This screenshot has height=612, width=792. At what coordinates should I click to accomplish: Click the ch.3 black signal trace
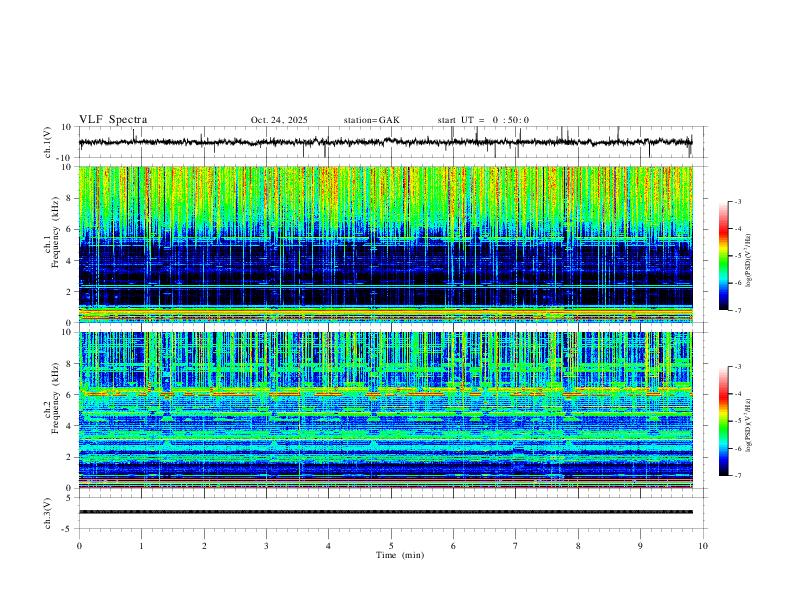tap(385, 512)
